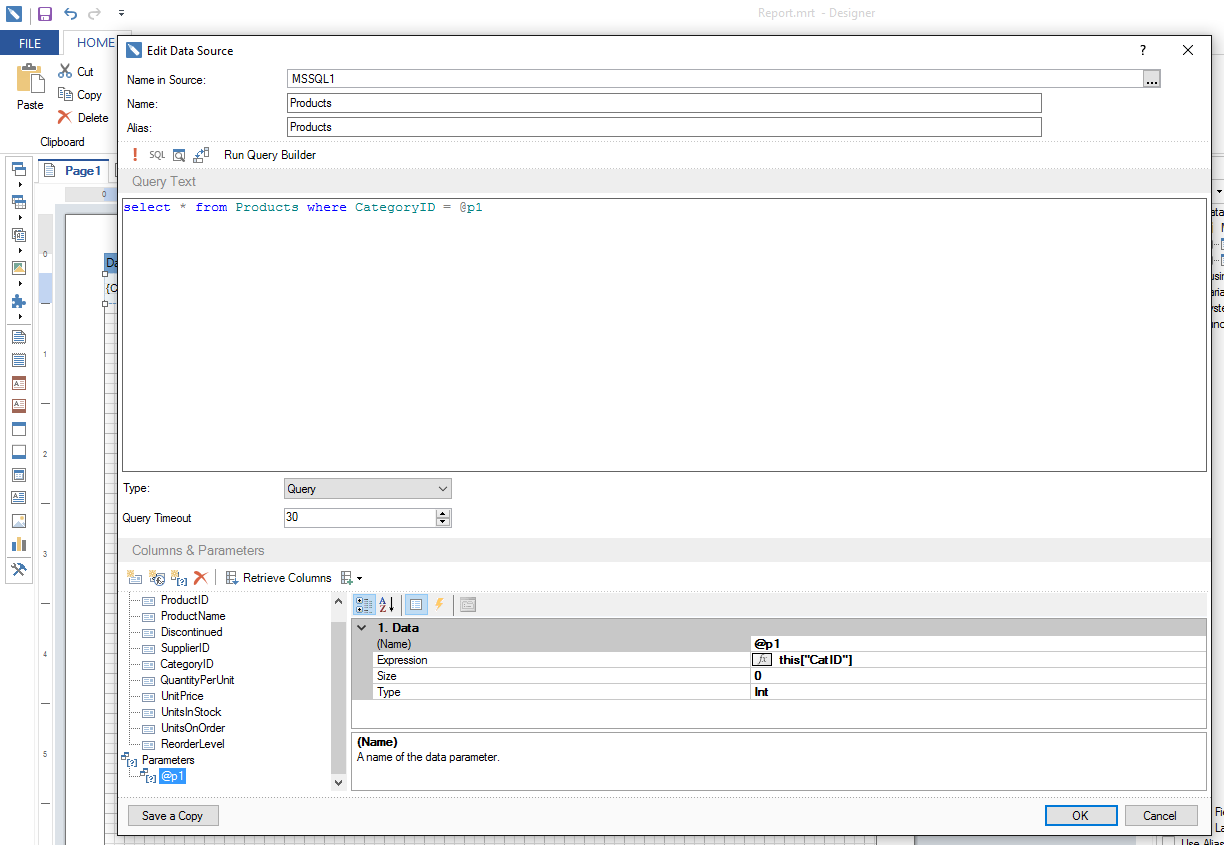This screenshot has height=845, width=1224.
Task: Open the retrieve options table dropdown
Action: click(x=351, y=578)
